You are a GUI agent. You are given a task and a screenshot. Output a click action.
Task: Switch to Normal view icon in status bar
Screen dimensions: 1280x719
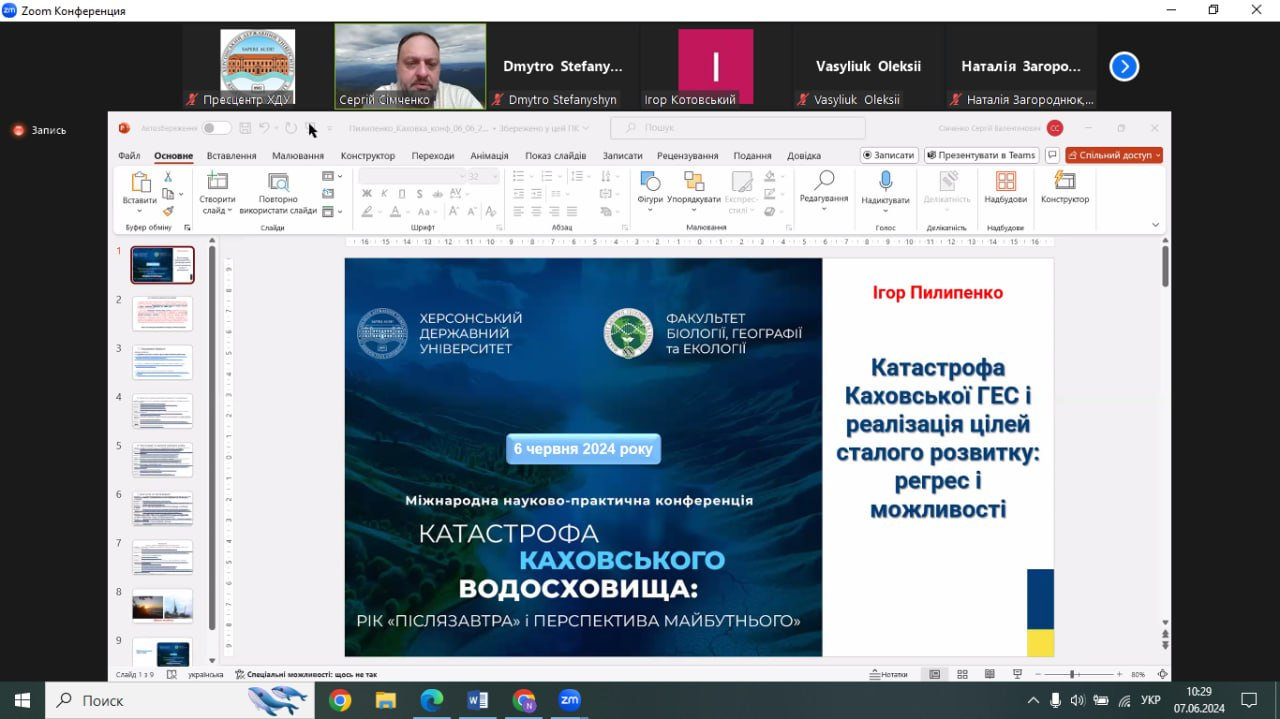[935, 674]
